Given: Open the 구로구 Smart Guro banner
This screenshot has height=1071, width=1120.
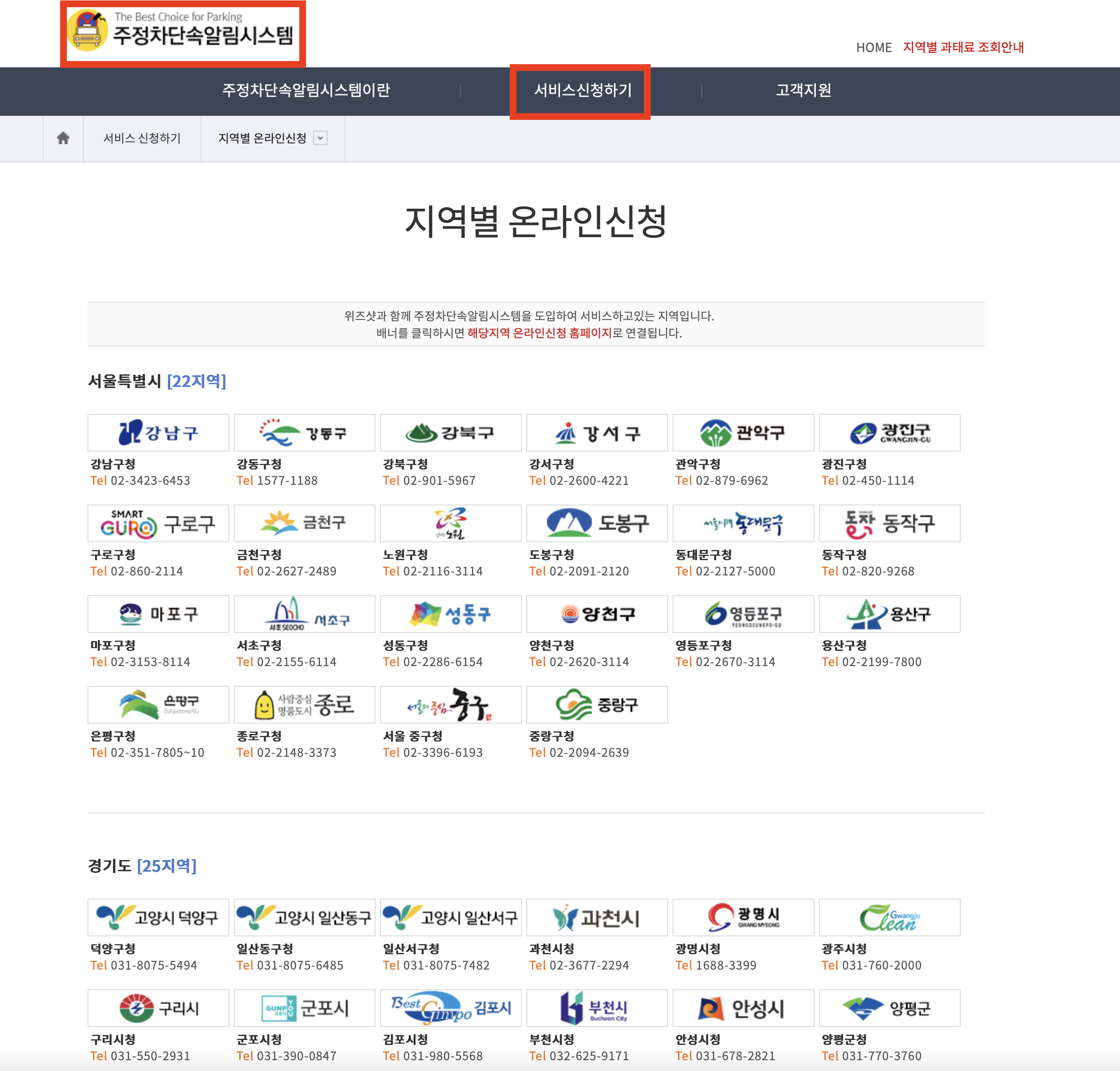Looking at the screenshot, I should (x=158, y=523).
